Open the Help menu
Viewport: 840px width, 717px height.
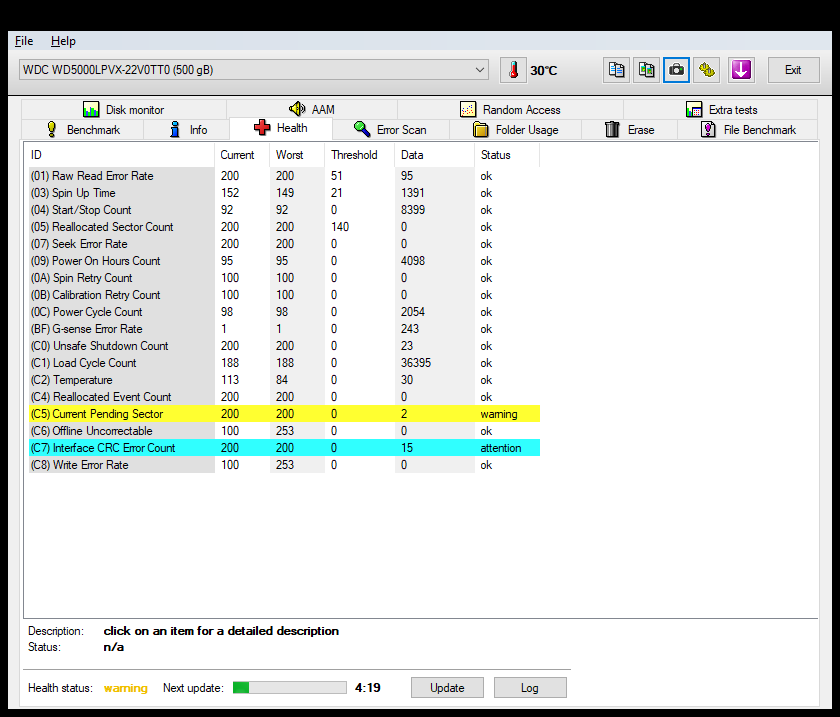(63, 41)
